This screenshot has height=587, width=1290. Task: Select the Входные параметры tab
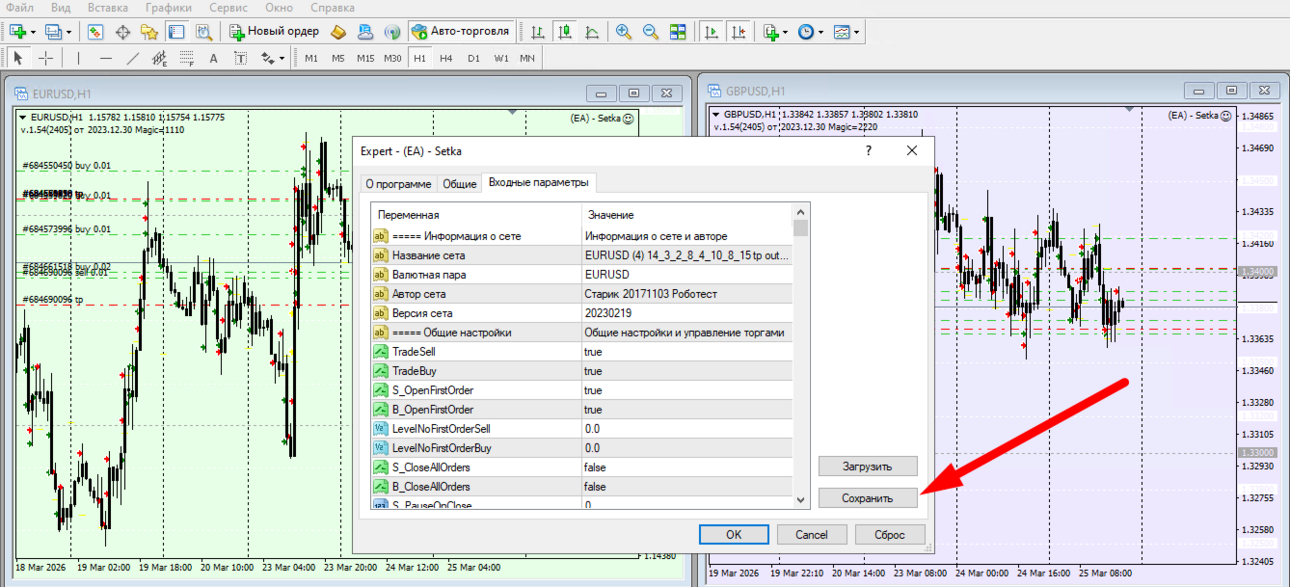[x=539, y=183]
